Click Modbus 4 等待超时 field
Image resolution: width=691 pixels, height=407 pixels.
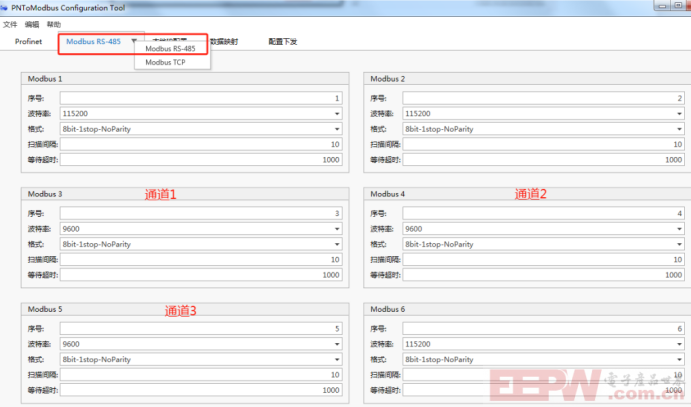coord(544,275)
